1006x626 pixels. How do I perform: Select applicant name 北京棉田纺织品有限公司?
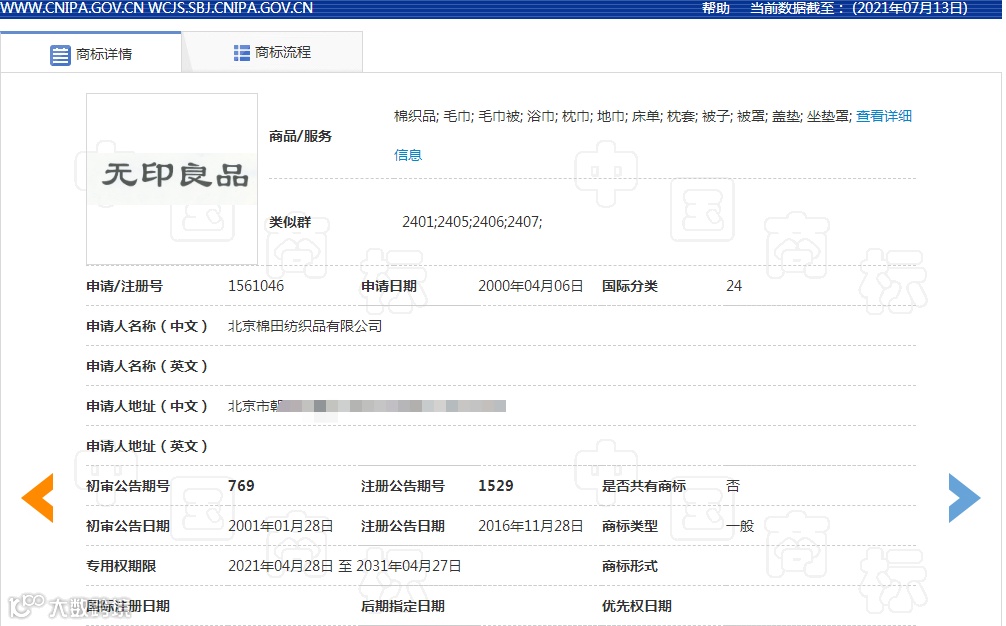click(305, 326)
